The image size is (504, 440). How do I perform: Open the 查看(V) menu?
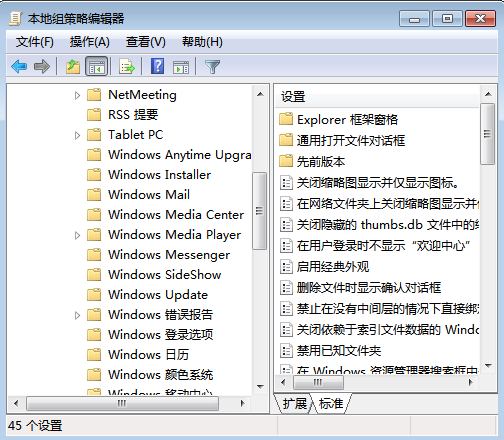pyautogui.click(x=146, y=42)
